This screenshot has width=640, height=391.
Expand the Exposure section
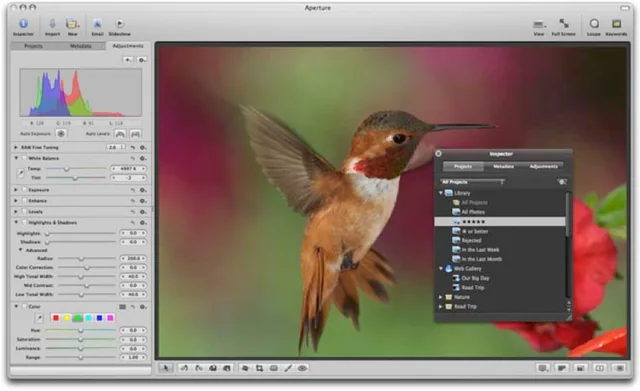point(16,190)
